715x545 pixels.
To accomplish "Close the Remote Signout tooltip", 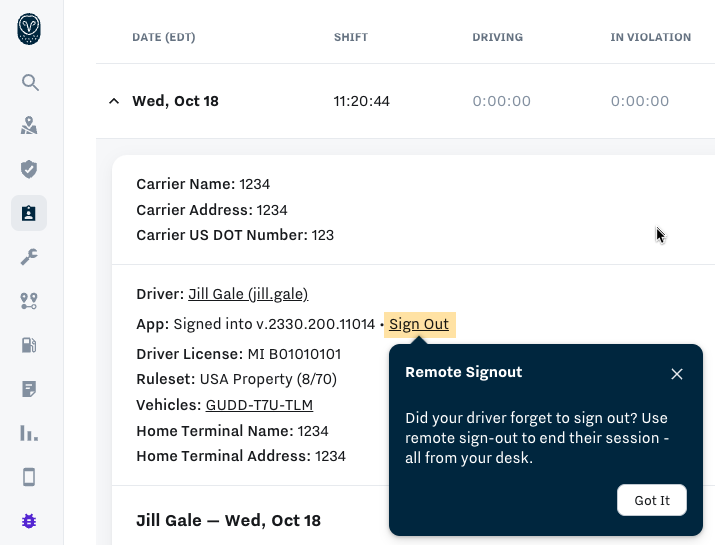I will 677,374.
